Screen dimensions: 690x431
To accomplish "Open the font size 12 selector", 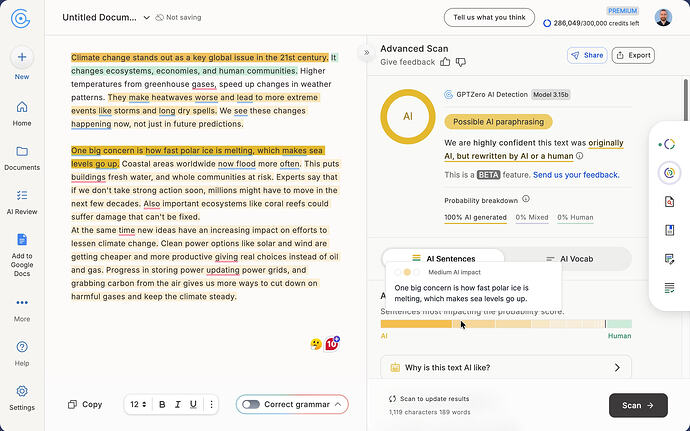I will click(138, 404).
